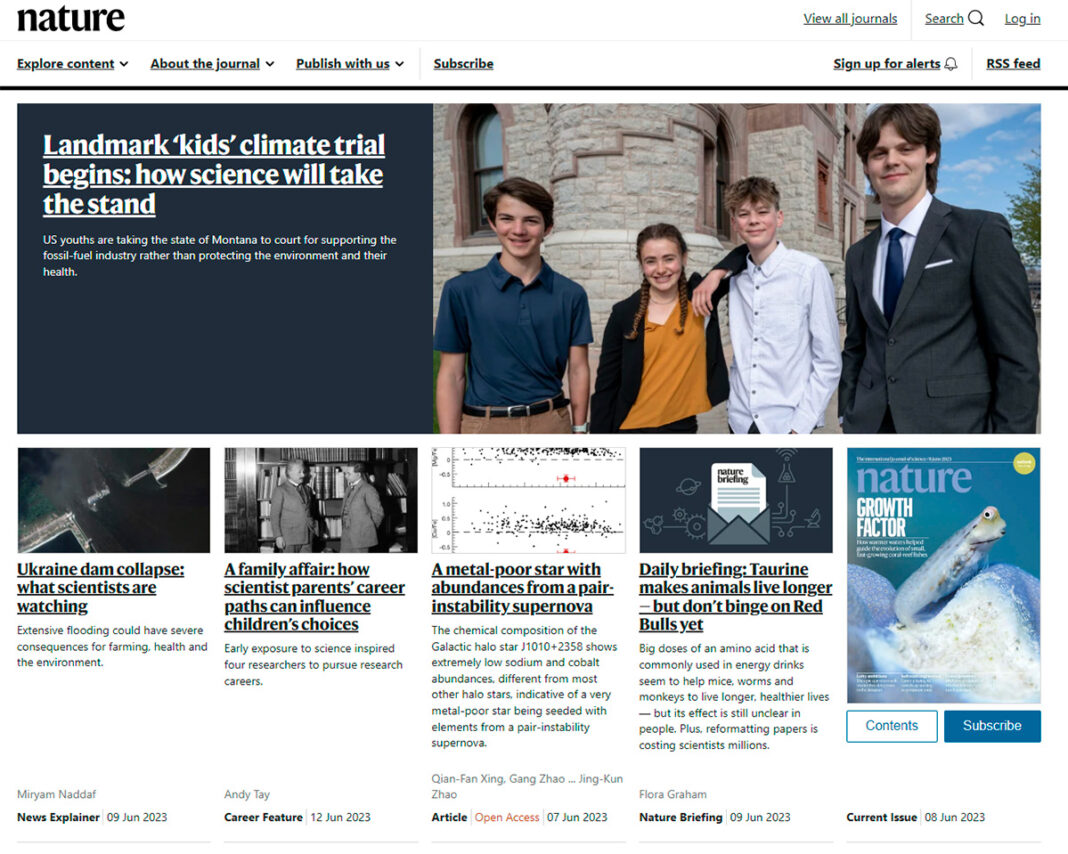
Task: Click the alerts bell icon
Action: coord(951,64)
